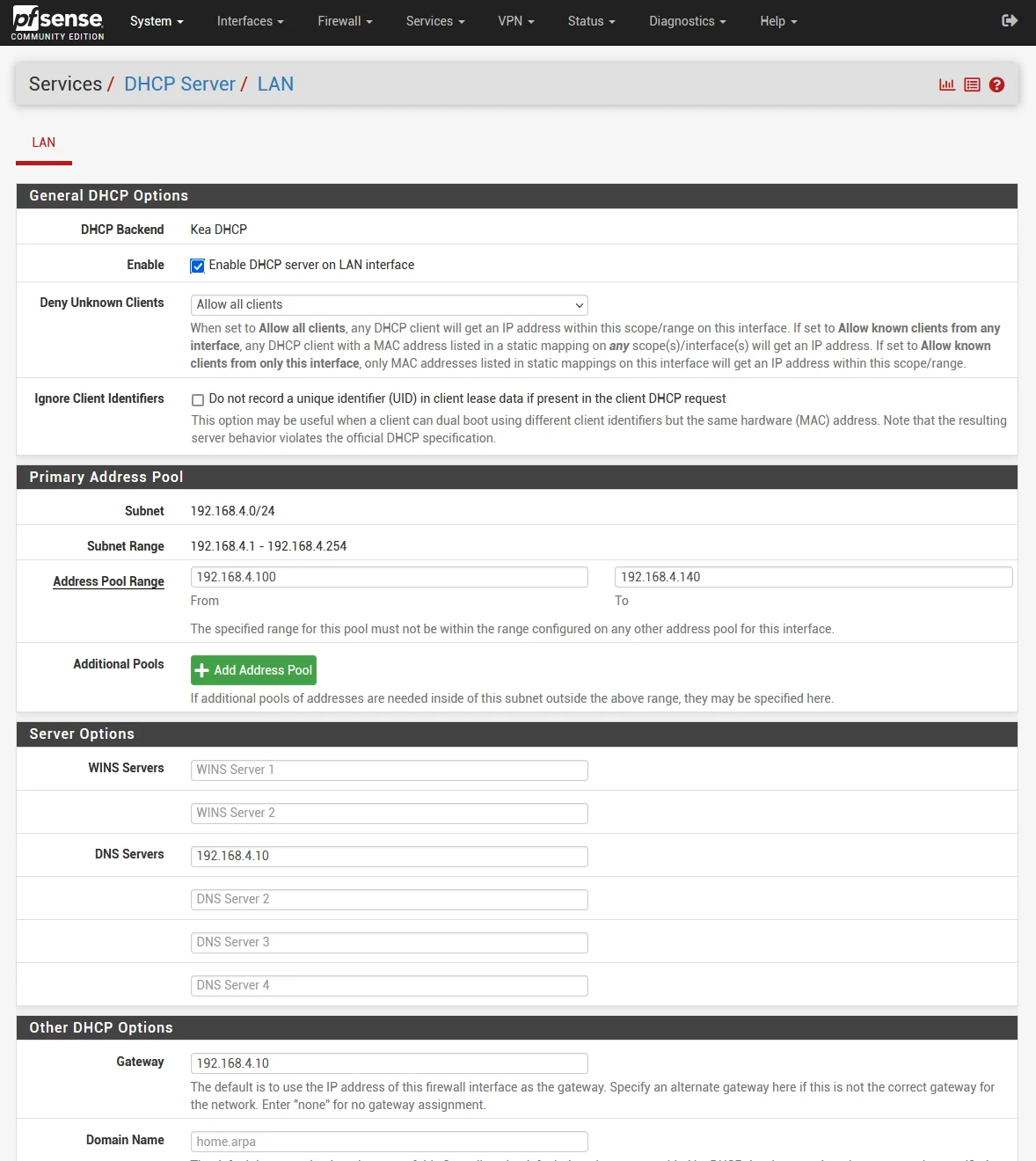
Task: Select the LAN tab
Action: point(44,142)
